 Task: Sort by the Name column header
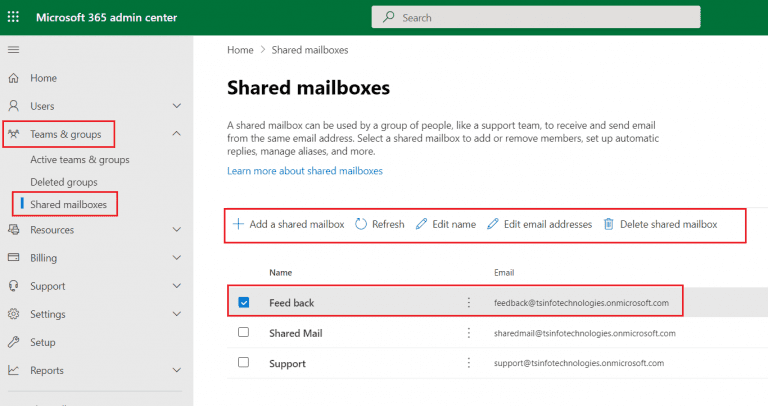pos(280,273)
